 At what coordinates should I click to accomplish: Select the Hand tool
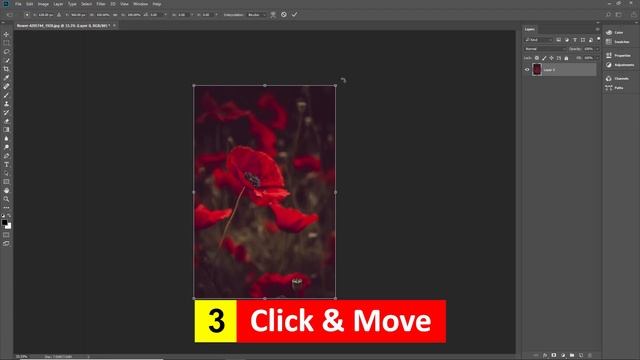pos(6,191)
